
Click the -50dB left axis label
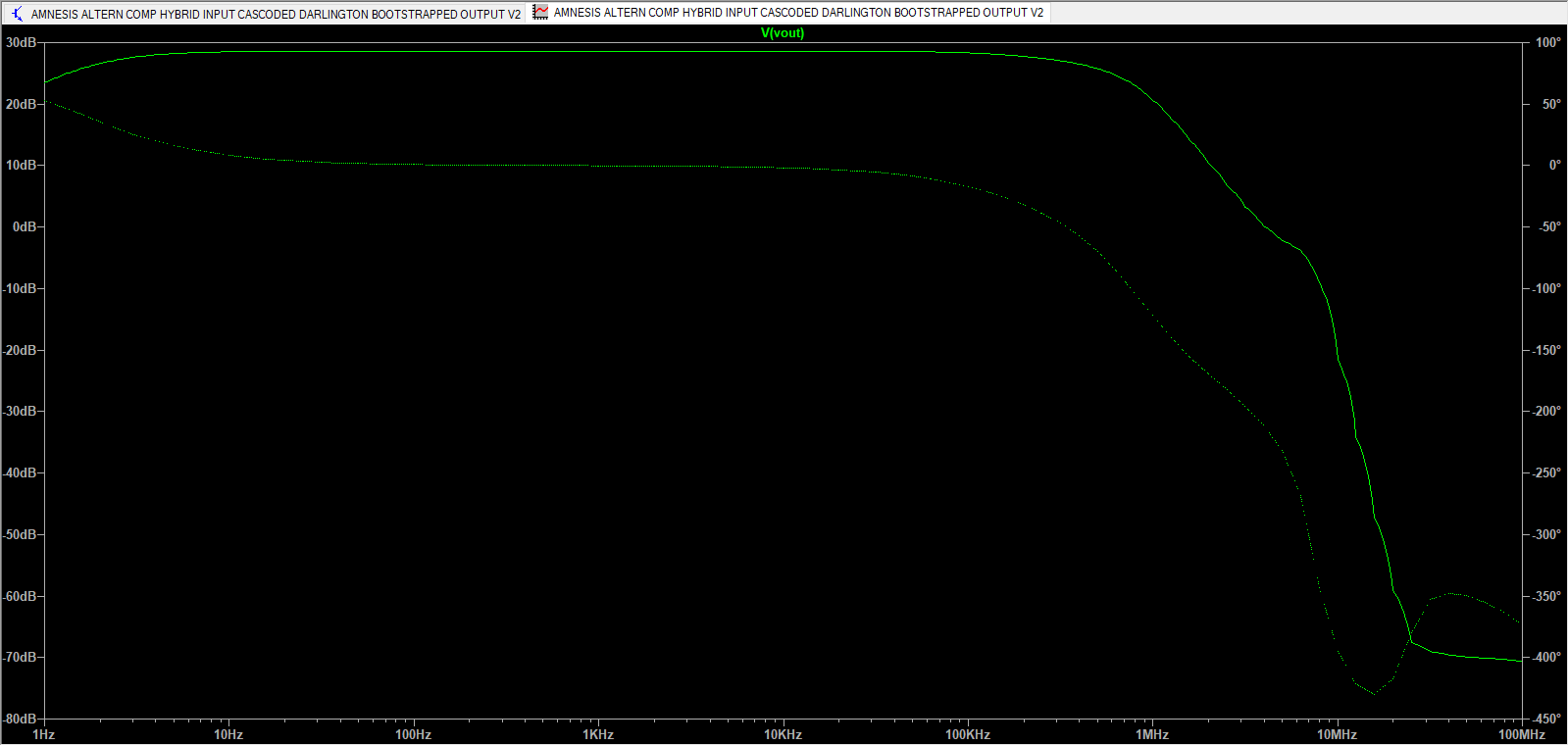tap(20, 534)
